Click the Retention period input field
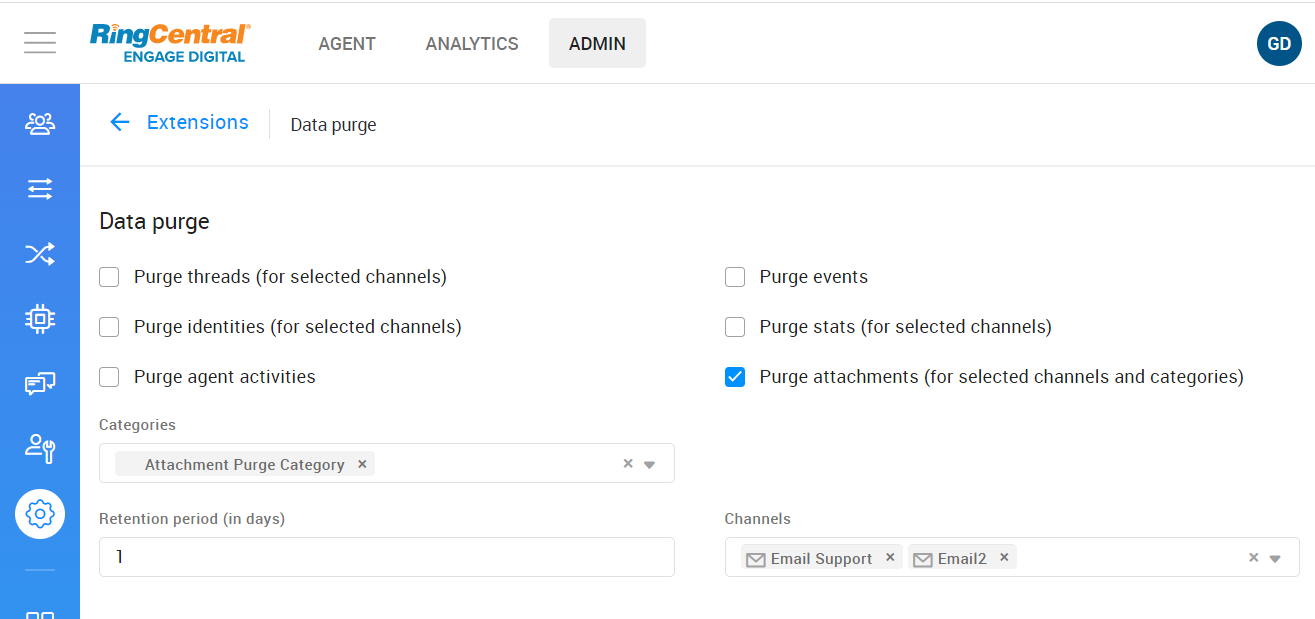This screenshot has width=1315, height=619. click(x=386, y=557)
